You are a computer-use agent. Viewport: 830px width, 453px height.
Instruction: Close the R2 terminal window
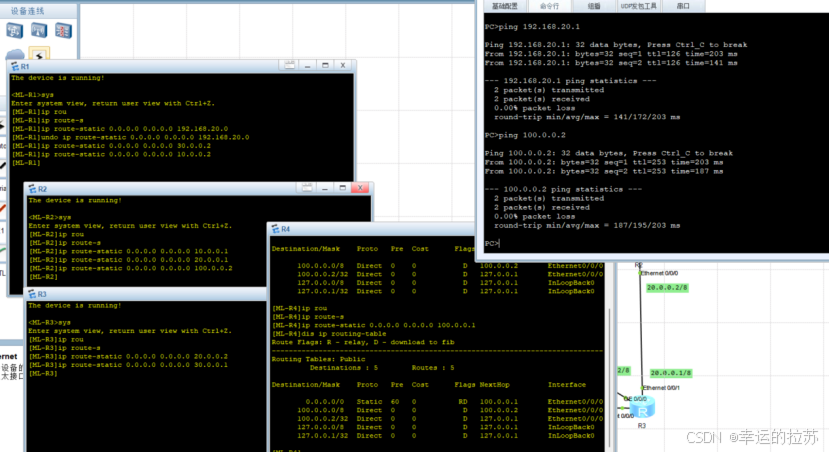point(360,188)
